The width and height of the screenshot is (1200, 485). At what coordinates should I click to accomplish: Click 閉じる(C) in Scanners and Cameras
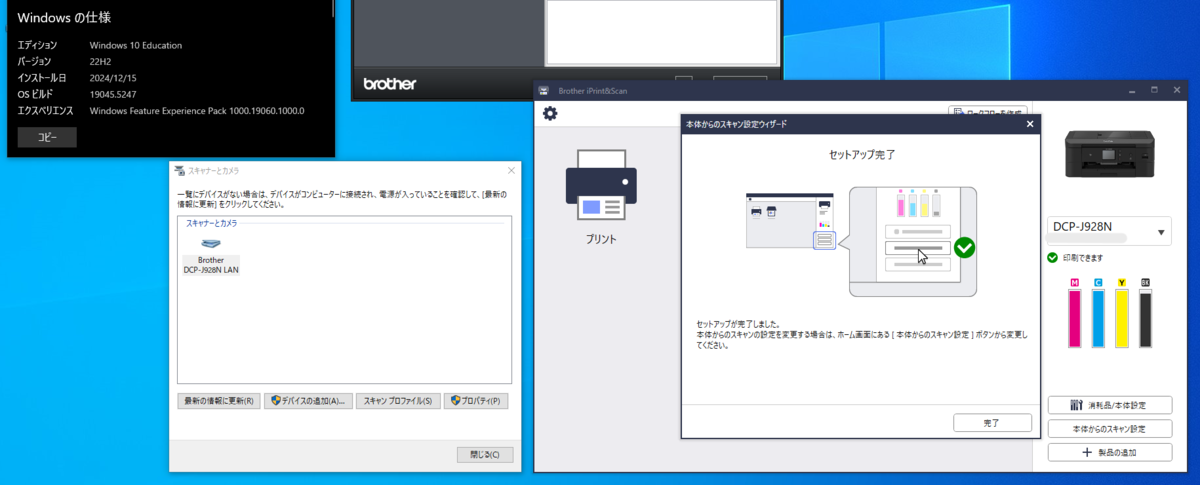tap(484, 454)
